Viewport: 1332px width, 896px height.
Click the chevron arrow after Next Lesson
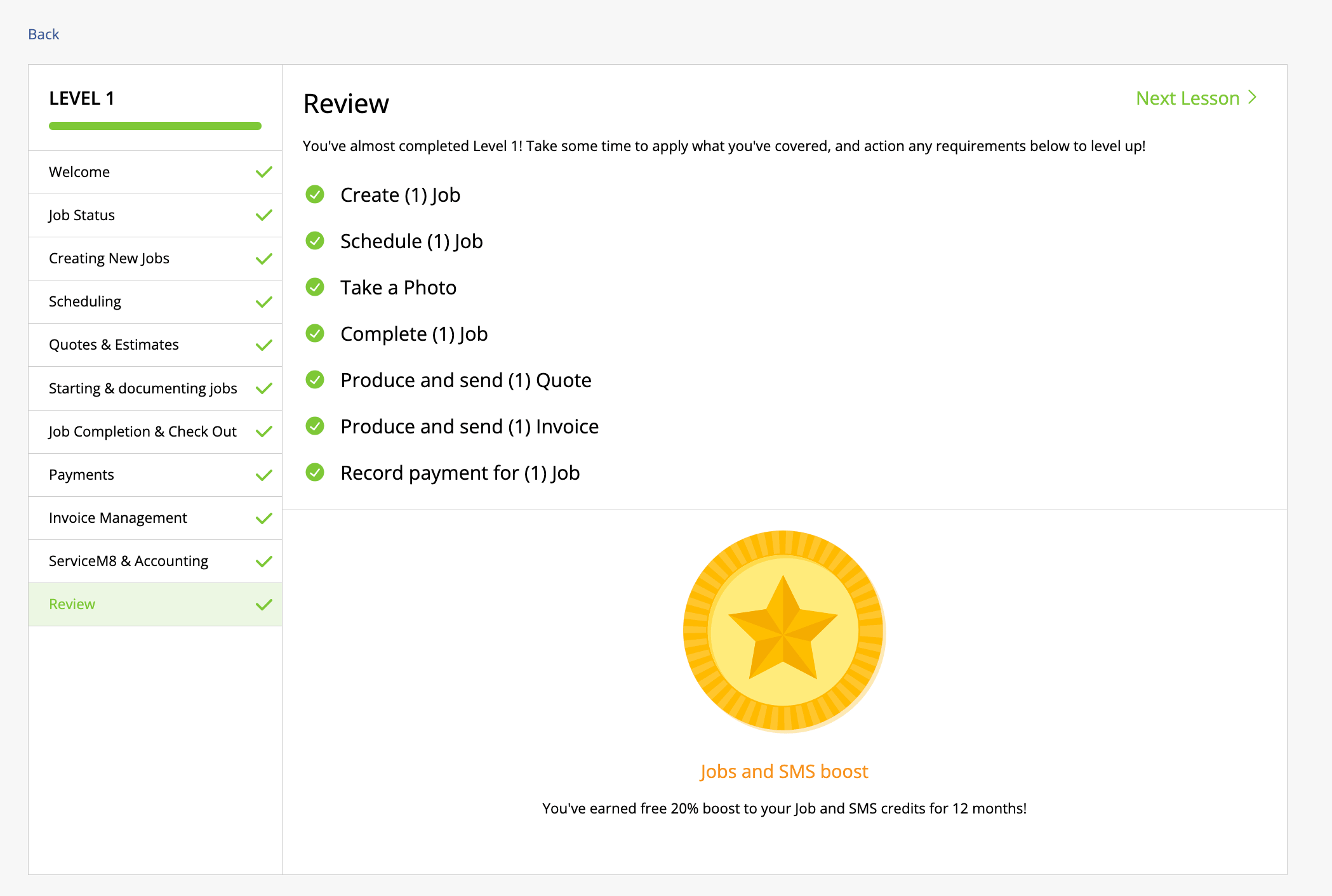[x=1252, y=98]
